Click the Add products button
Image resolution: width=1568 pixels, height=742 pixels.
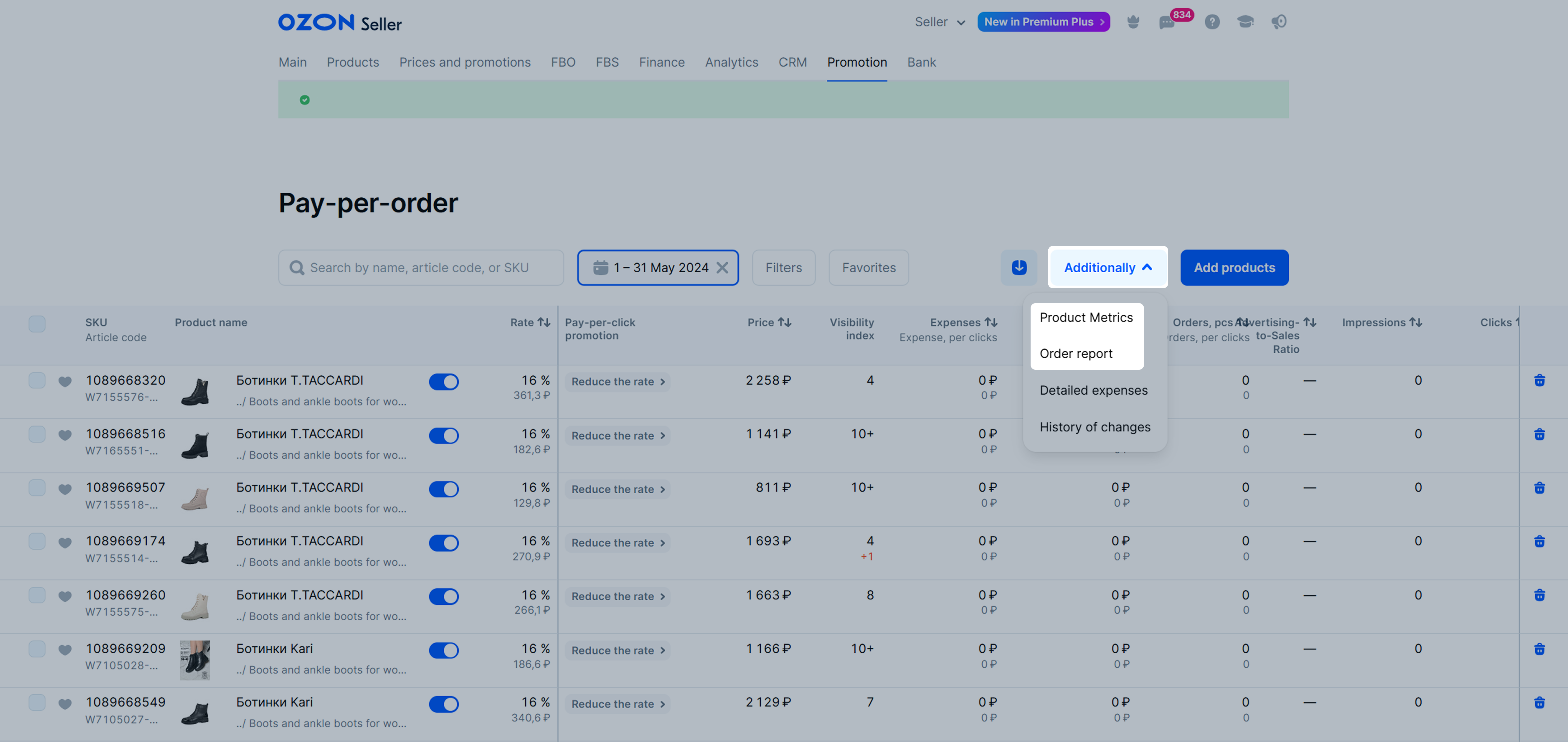pos(1234,267)
